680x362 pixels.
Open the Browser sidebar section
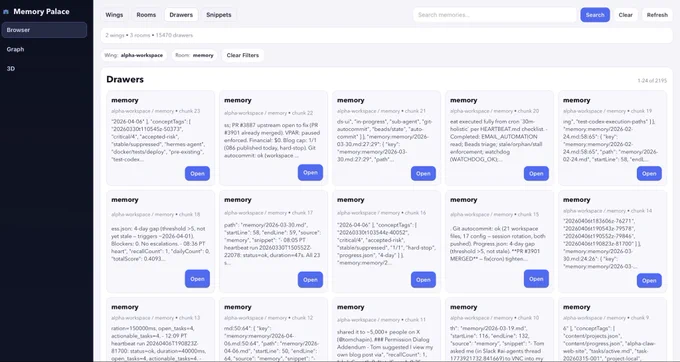click(x=44, y=30)
